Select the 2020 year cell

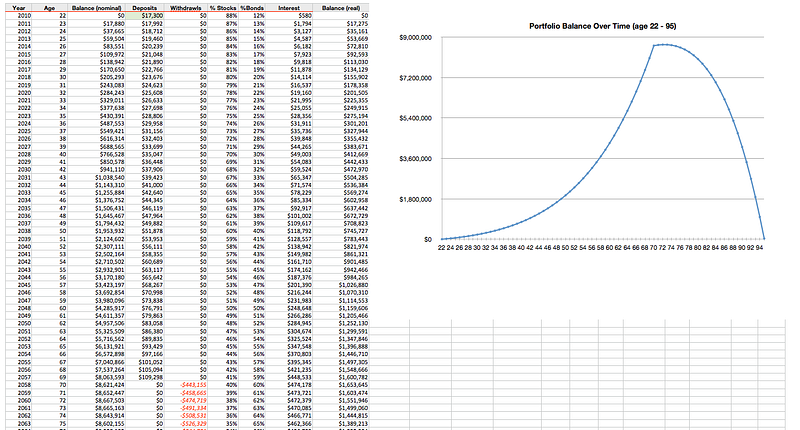pyautogui.click(x=18, y=93)
